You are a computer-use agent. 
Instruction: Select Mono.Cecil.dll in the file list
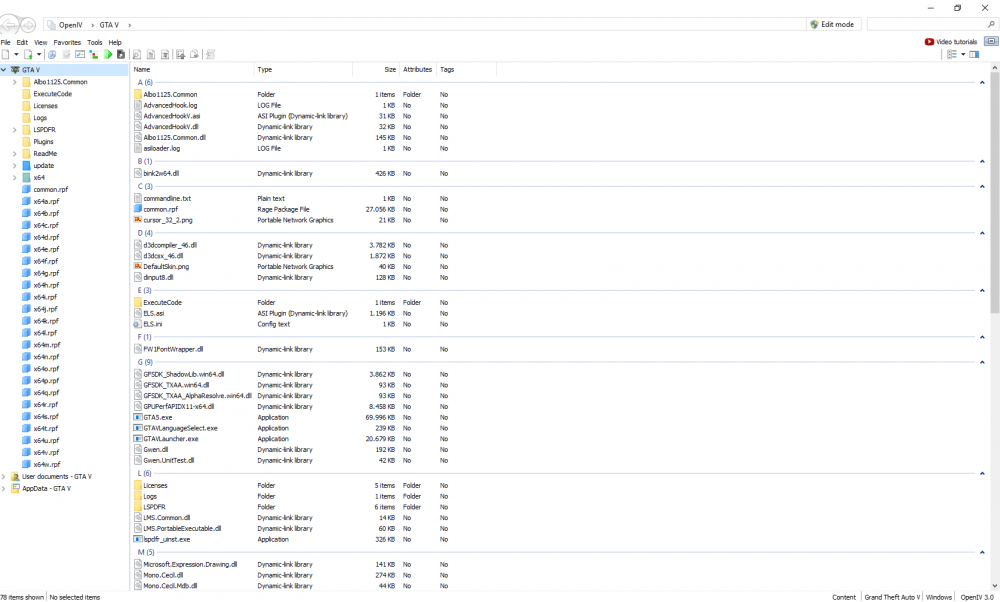pos(163,575)
